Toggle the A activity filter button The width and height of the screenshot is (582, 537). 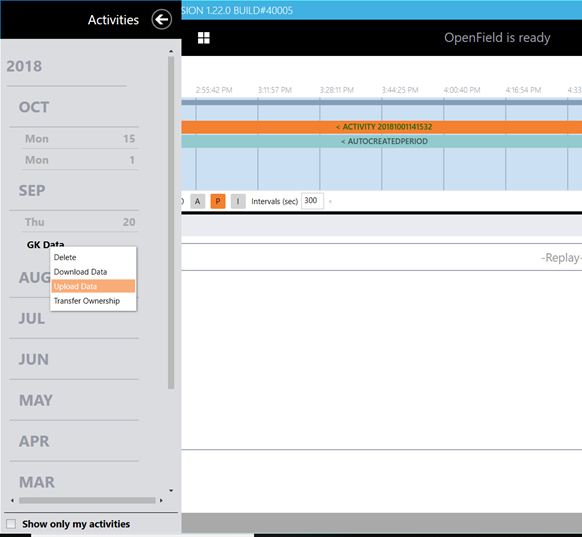(x=197, y=202)
